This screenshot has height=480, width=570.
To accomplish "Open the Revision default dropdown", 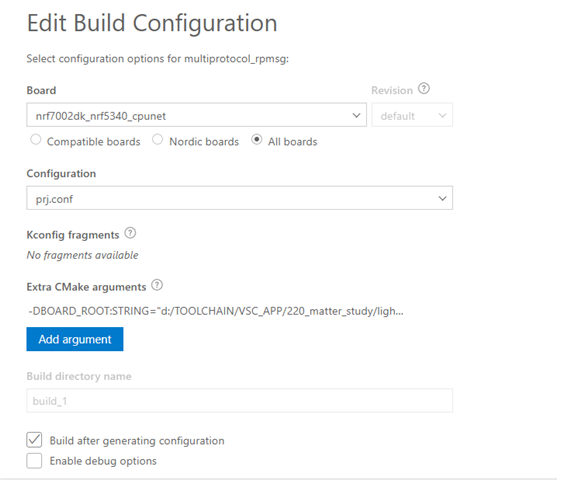I will point(412,115).
